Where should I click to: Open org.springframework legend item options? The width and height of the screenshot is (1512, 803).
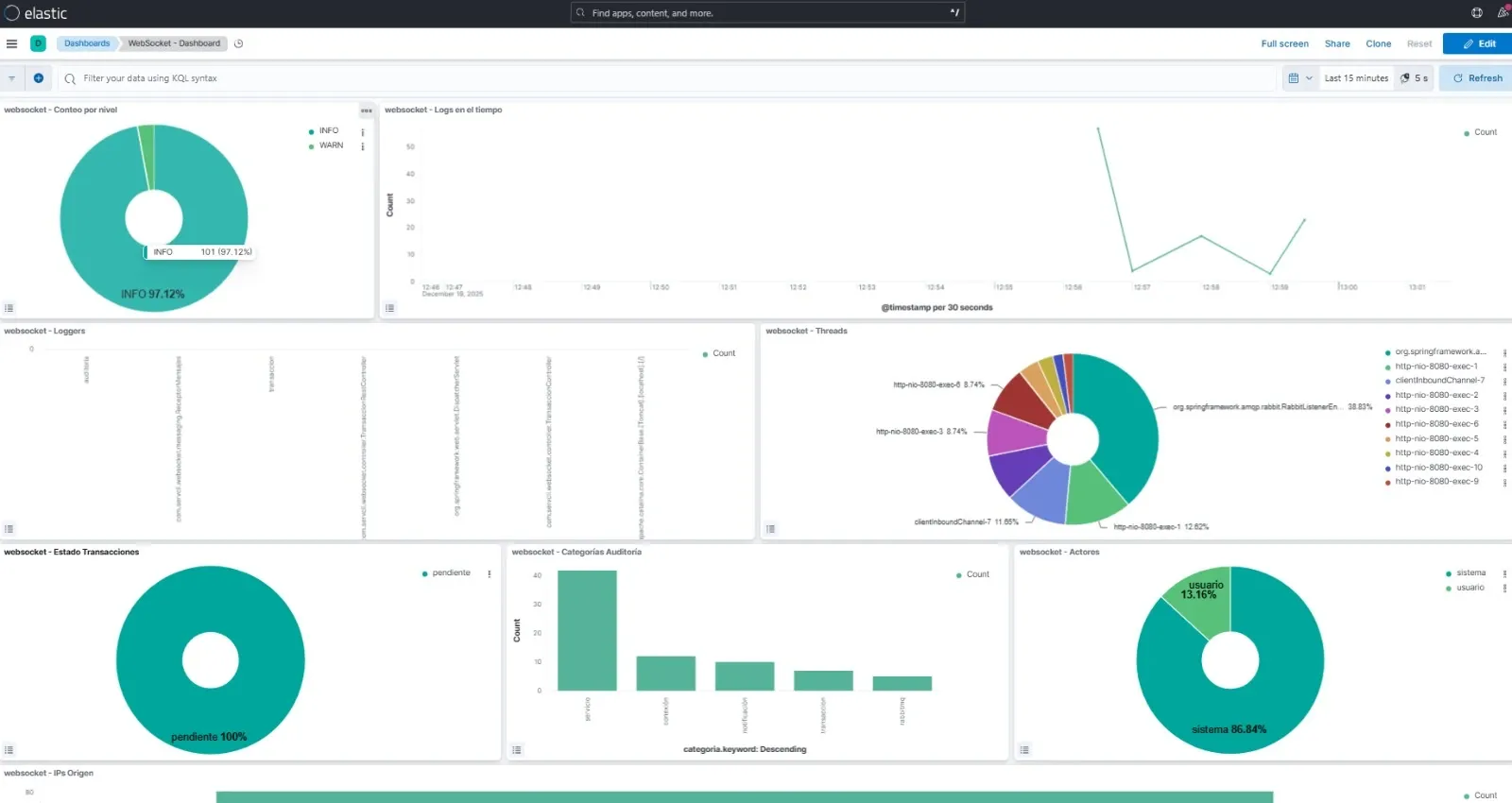pos(1504,352)
